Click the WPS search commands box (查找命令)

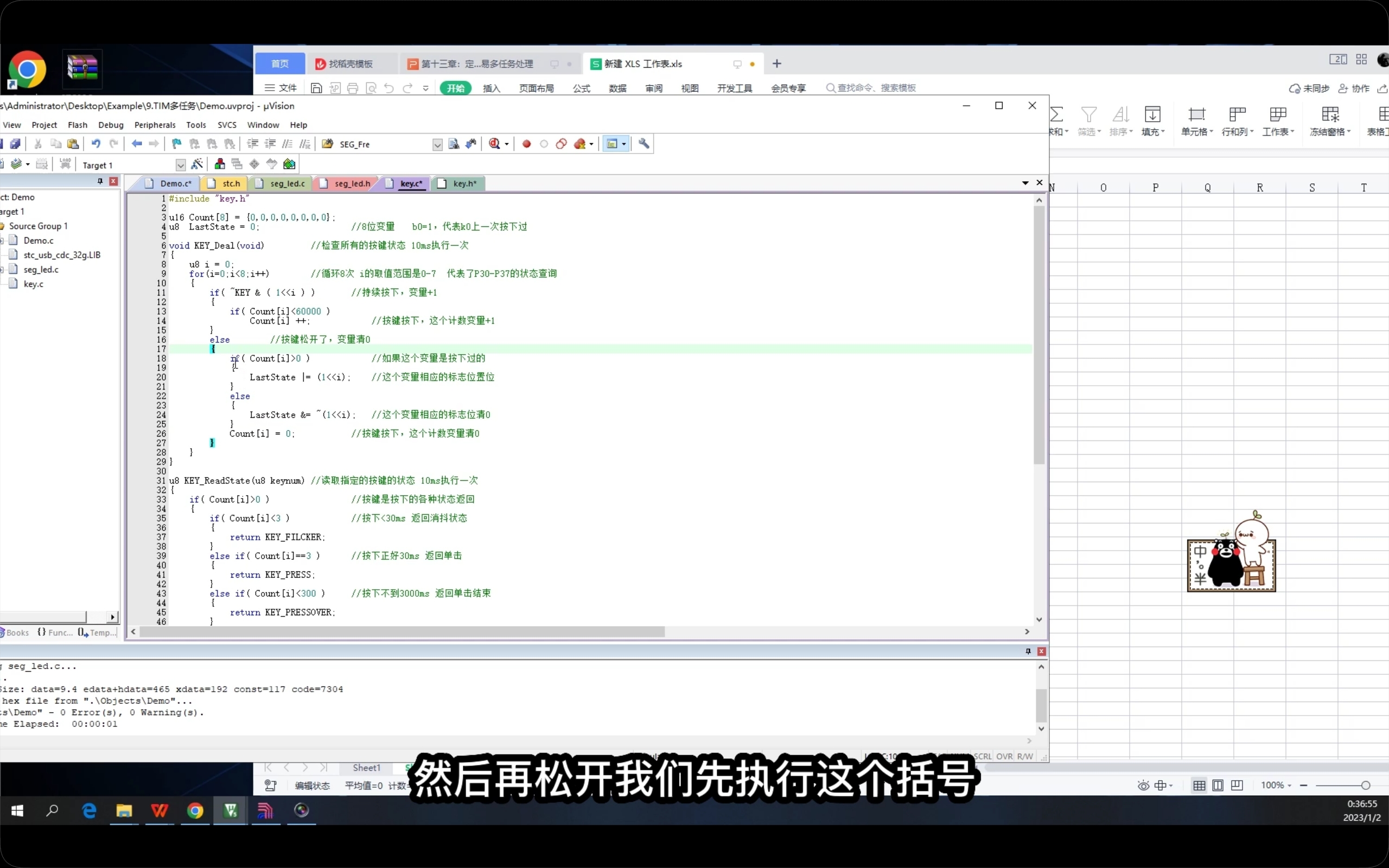871,88
